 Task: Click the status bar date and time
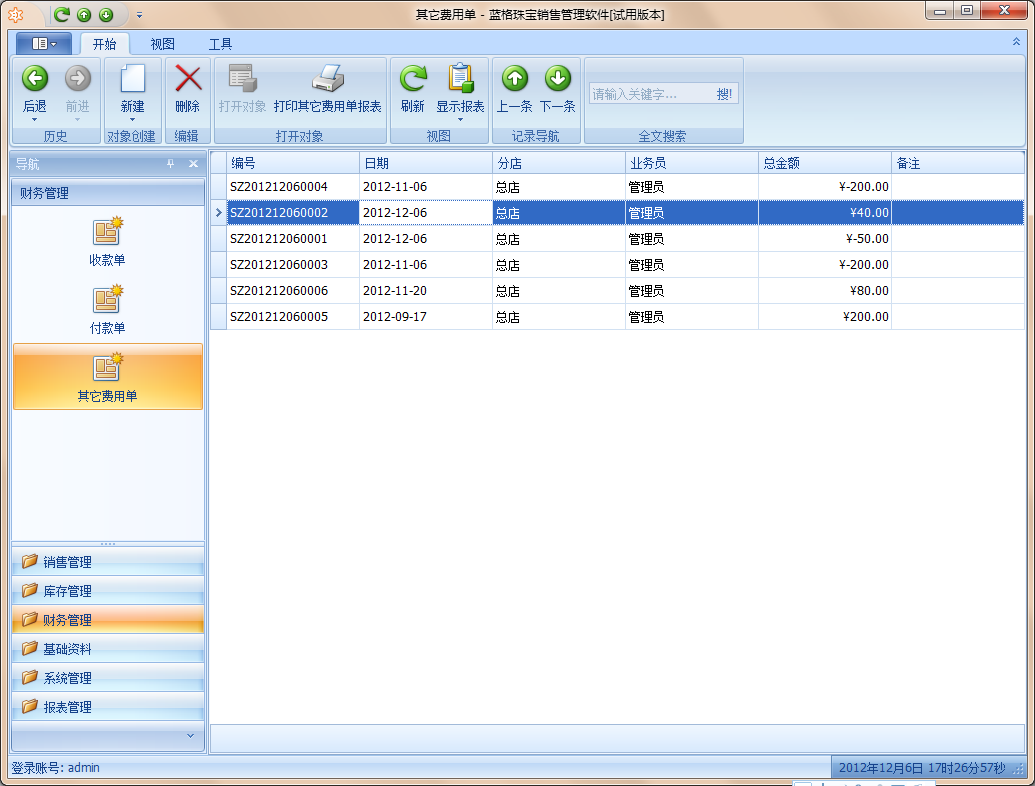point(921,768)
